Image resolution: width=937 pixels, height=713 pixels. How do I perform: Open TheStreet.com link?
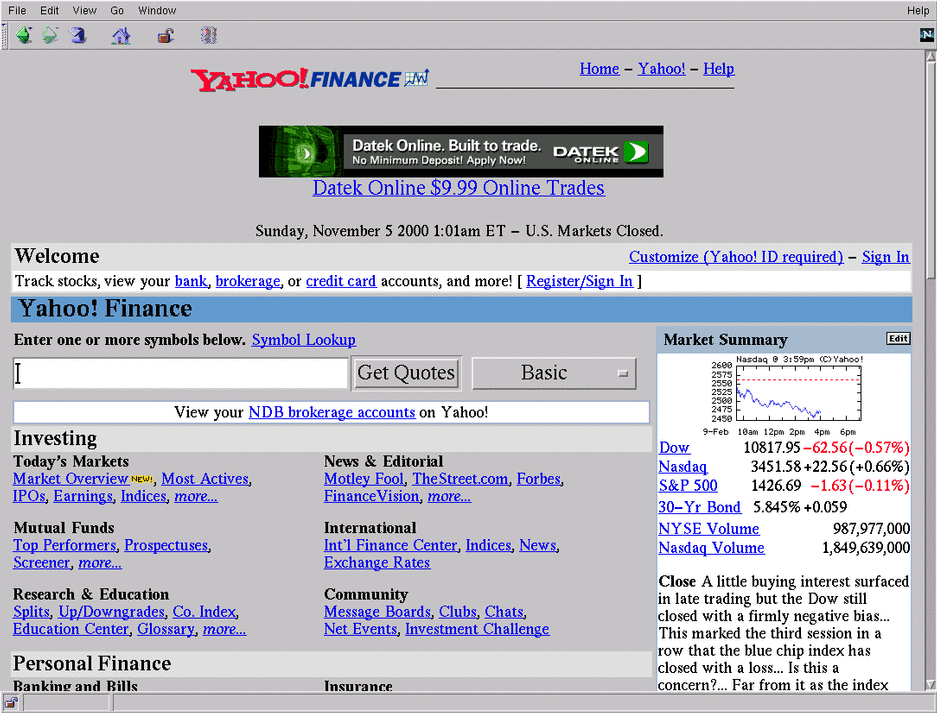click(460, 479)
